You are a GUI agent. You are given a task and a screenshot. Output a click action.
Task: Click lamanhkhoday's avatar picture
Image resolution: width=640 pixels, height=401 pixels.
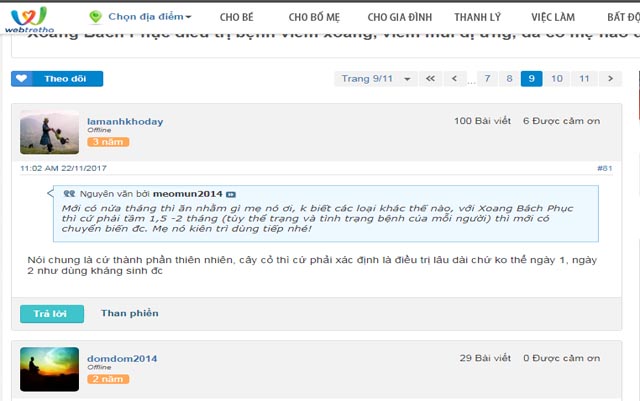[x=49, y=132]
